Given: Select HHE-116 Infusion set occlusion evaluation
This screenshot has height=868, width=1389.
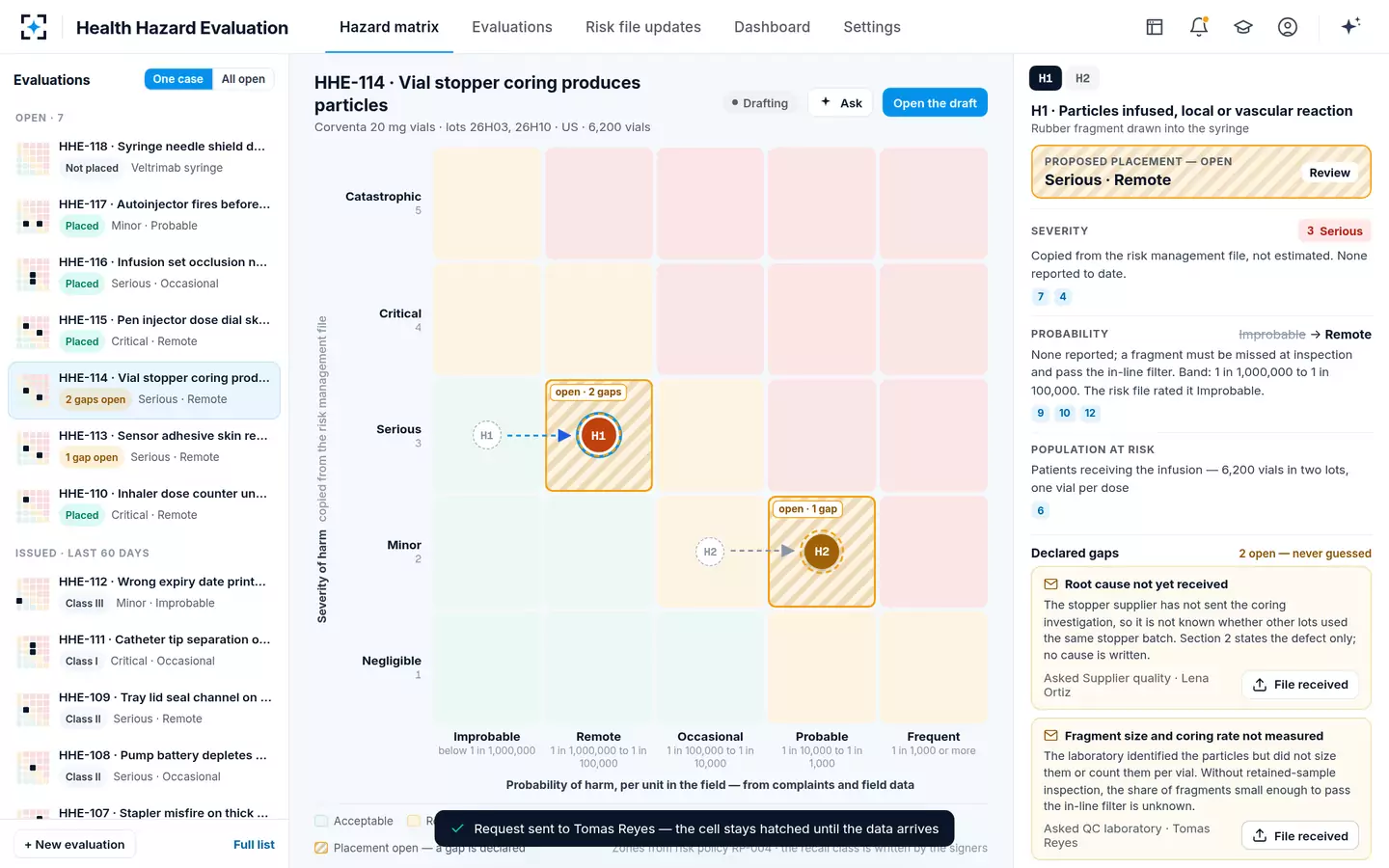Looking at the screenshot, I should click(x=144, y=273).
